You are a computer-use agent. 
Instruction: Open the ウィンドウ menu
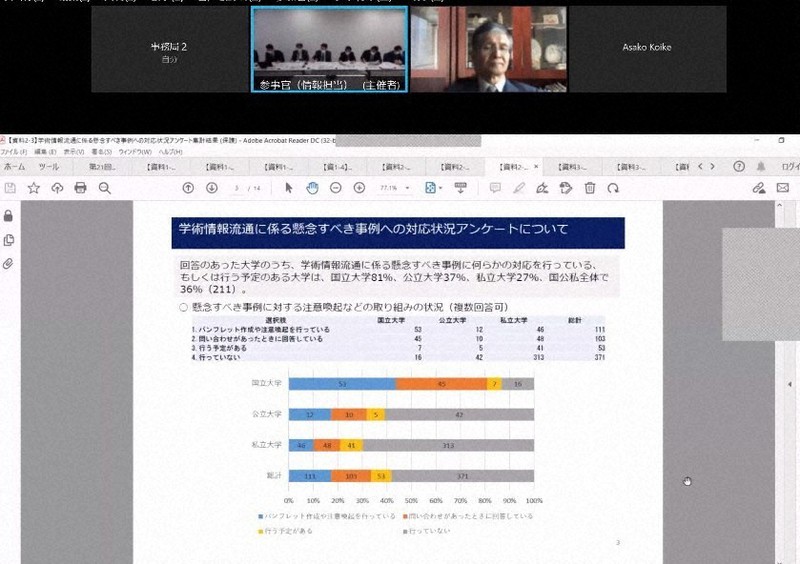[x=135, y=152]
